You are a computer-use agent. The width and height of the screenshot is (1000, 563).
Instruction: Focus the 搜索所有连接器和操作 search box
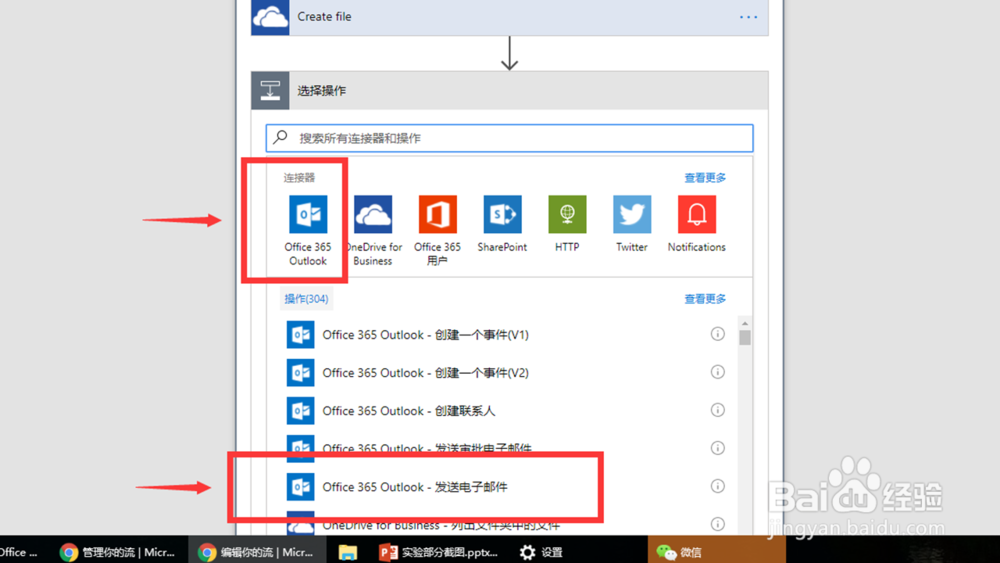click(x=510, y=138)
